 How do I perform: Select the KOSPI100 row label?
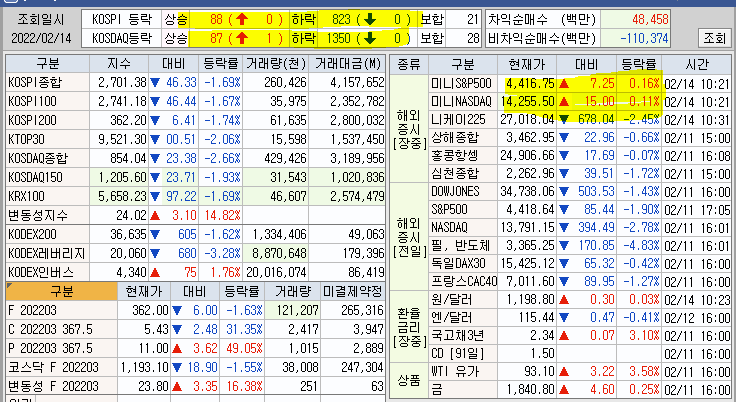32,101
